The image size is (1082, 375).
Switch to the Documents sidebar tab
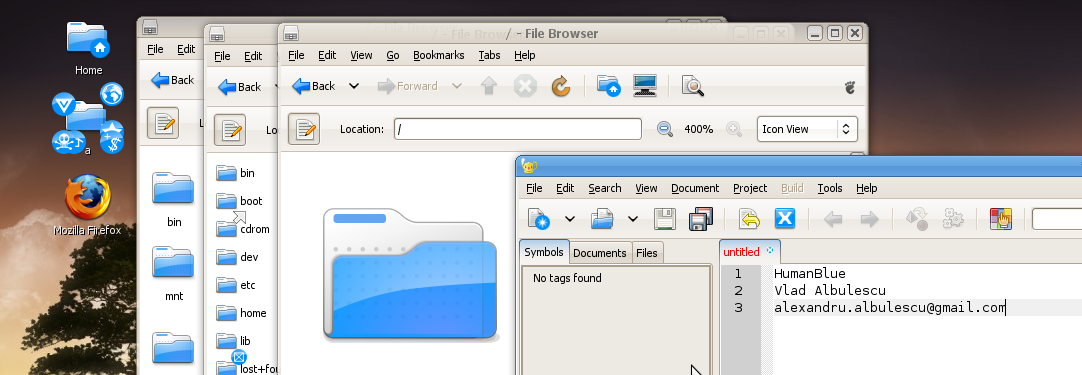tap(600, 253)
